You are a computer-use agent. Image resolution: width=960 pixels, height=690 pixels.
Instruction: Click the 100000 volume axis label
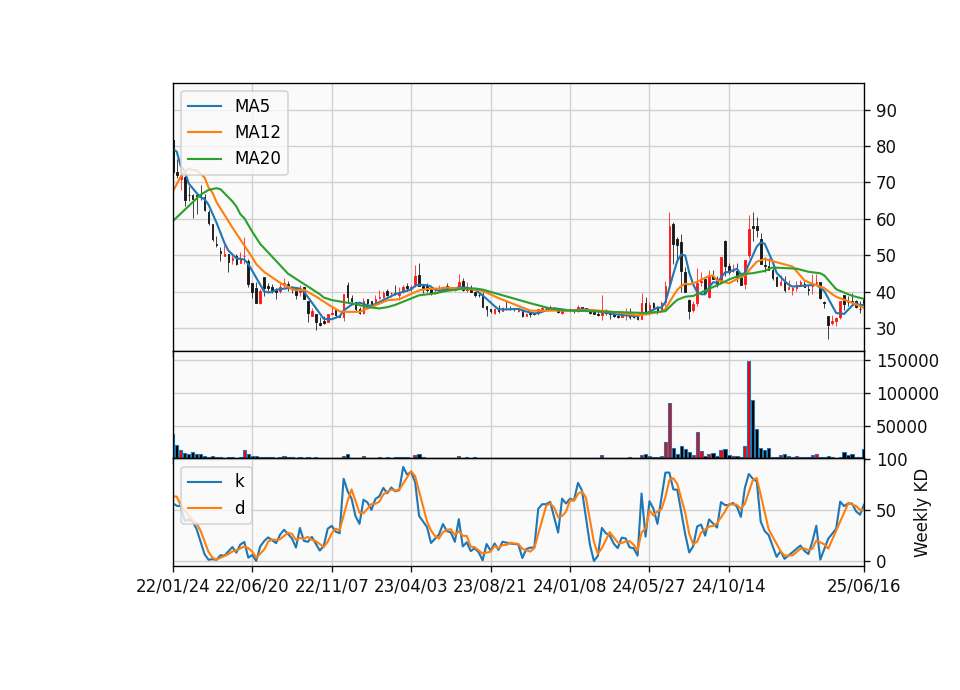pos(908,394)
